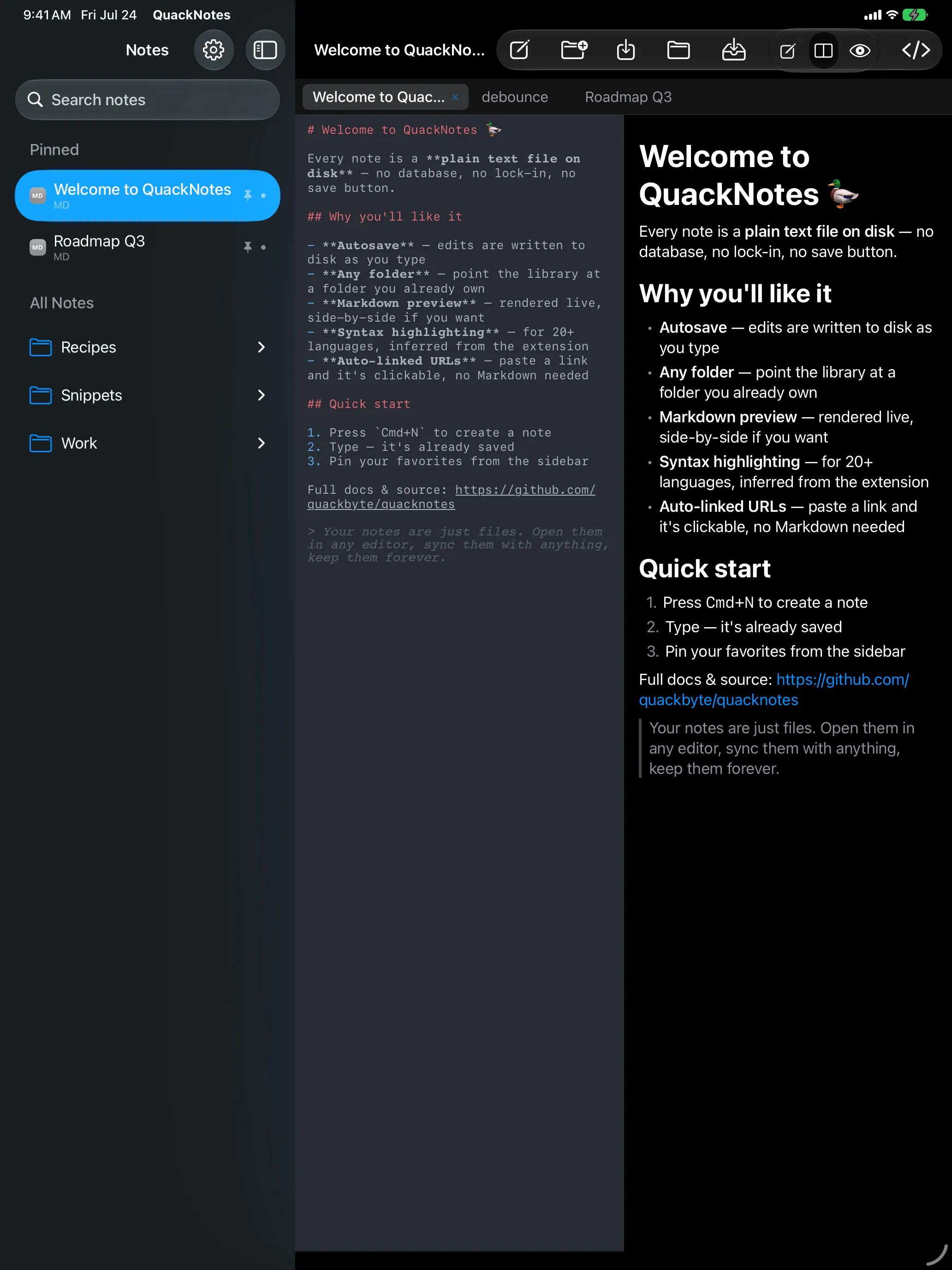Click the Snippets folder icon
The height and width of the screenshot is (1270, 952).
(41, 395)
